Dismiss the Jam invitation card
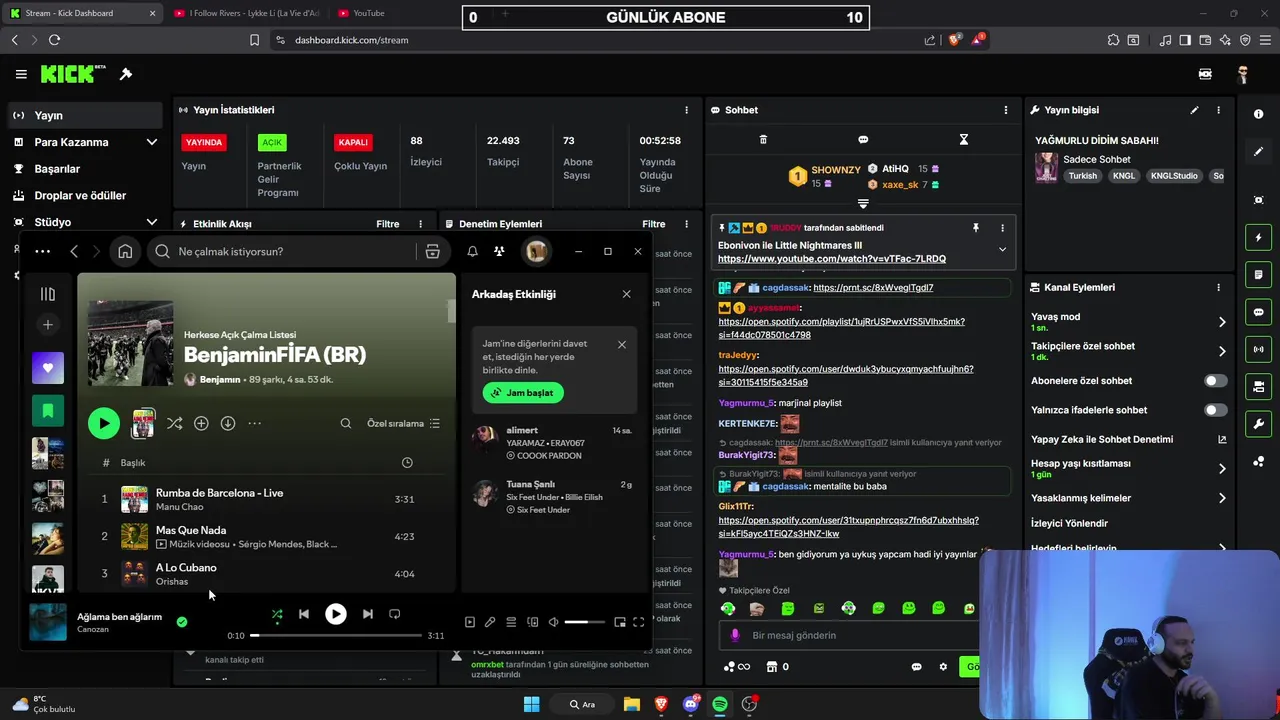 pos(622,344)
